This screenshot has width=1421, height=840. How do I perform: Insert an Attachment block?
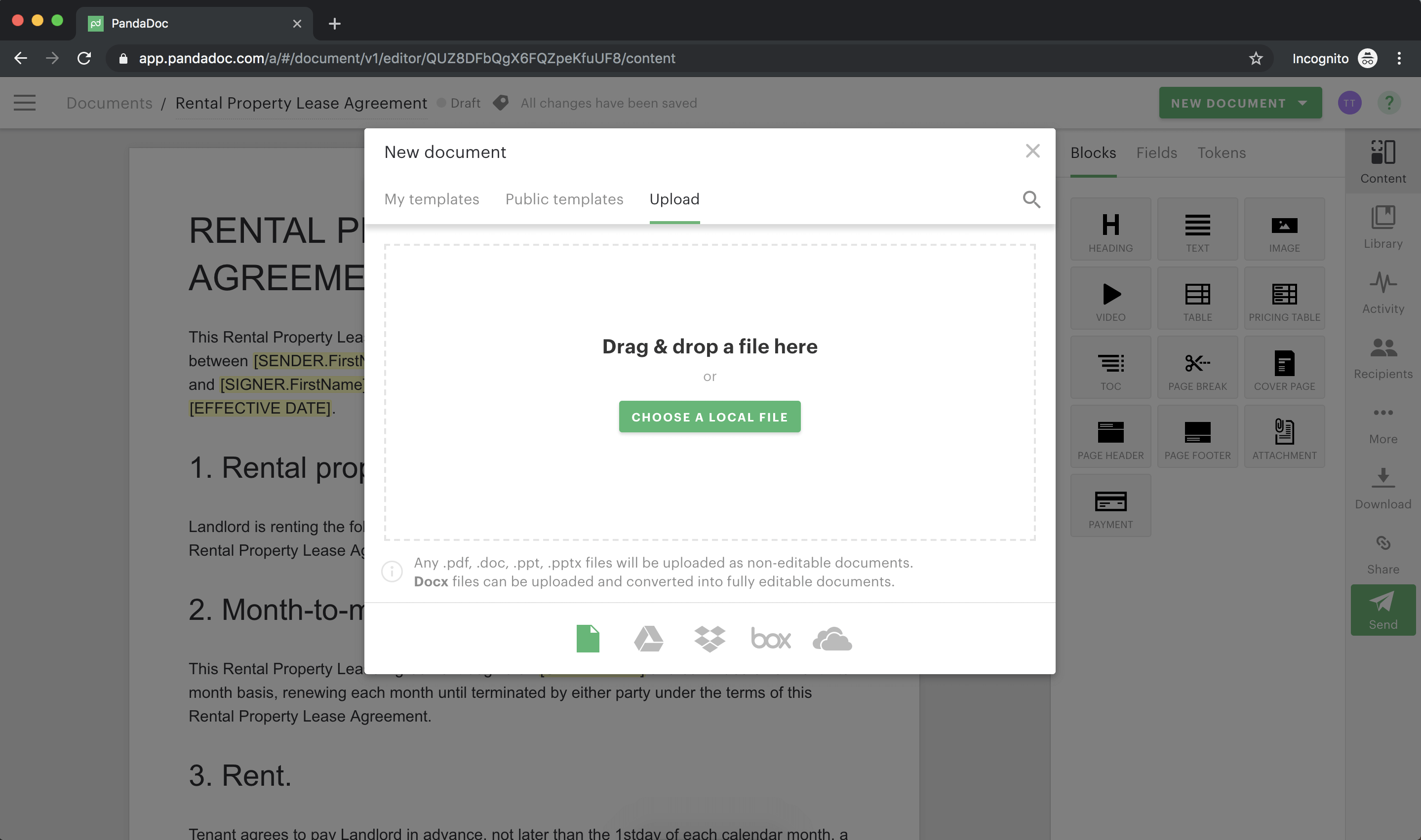click(x=1284, y=436)
